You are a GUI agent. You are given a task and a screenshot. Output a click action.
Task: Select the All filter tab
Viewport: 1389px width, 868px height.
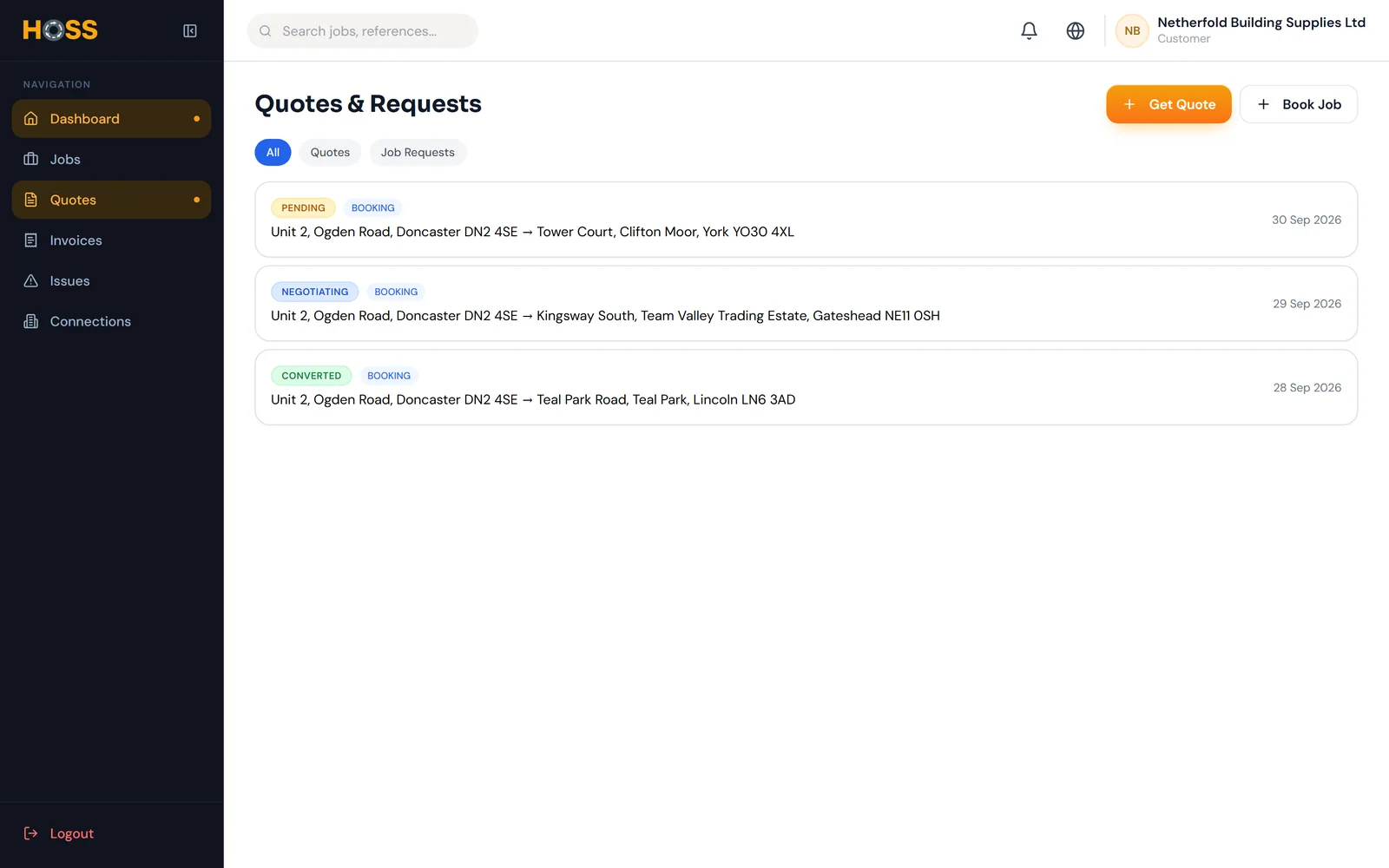click(x=273, y=152)
